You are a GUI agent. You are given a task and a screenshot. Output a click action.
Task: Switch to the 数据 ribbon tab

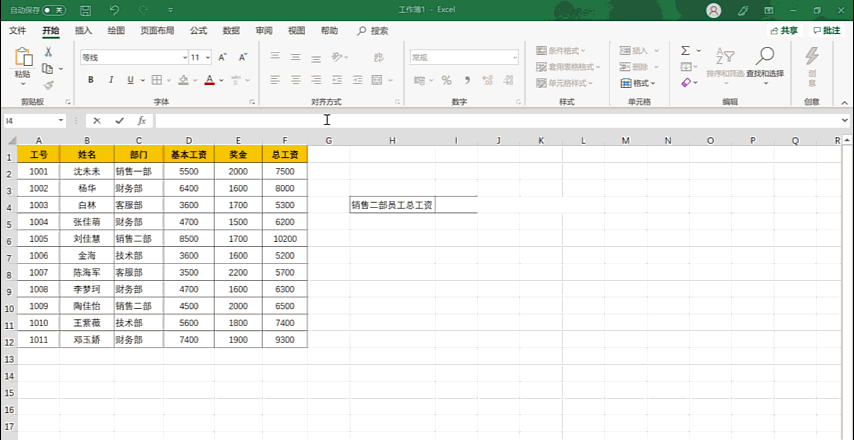231,30
